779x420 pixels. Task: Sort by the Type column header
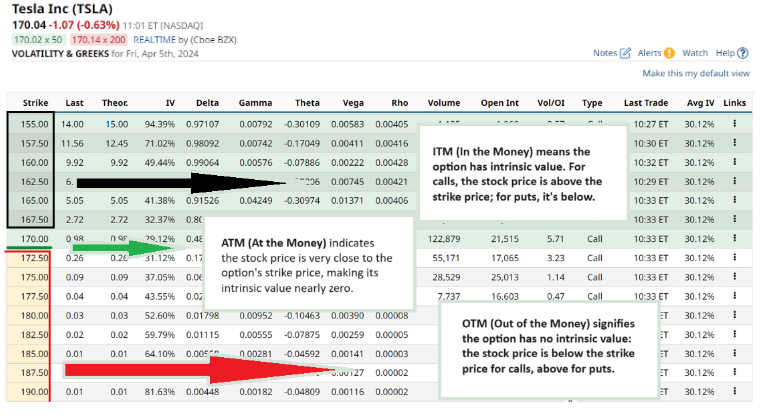(592, 103)
